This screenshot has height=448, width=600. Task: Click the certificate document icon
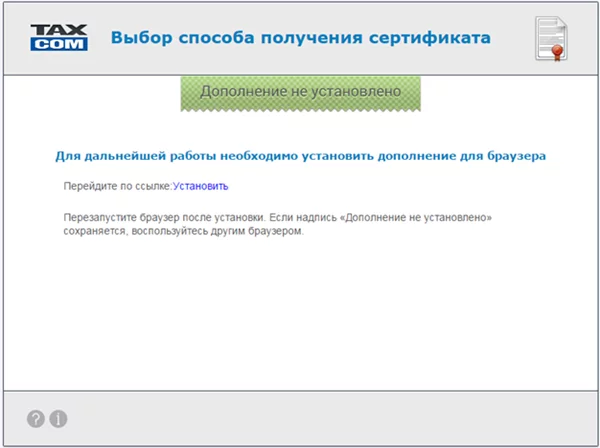click(551, 39)
